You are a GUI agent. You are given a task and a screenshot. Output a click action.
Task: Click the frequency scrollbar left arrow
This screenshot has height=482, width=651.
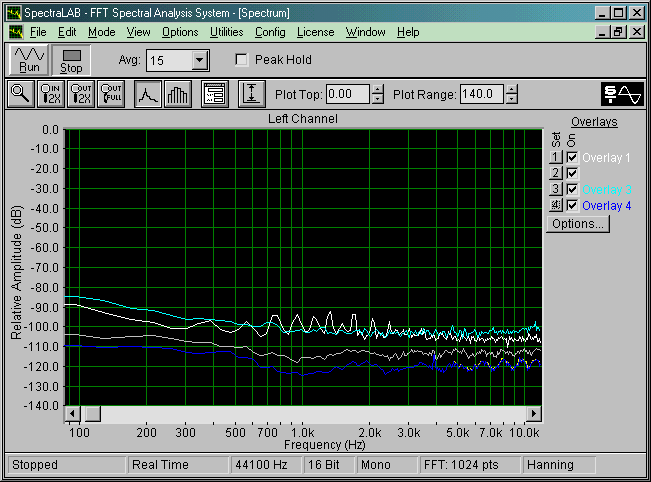pos(72,413)
